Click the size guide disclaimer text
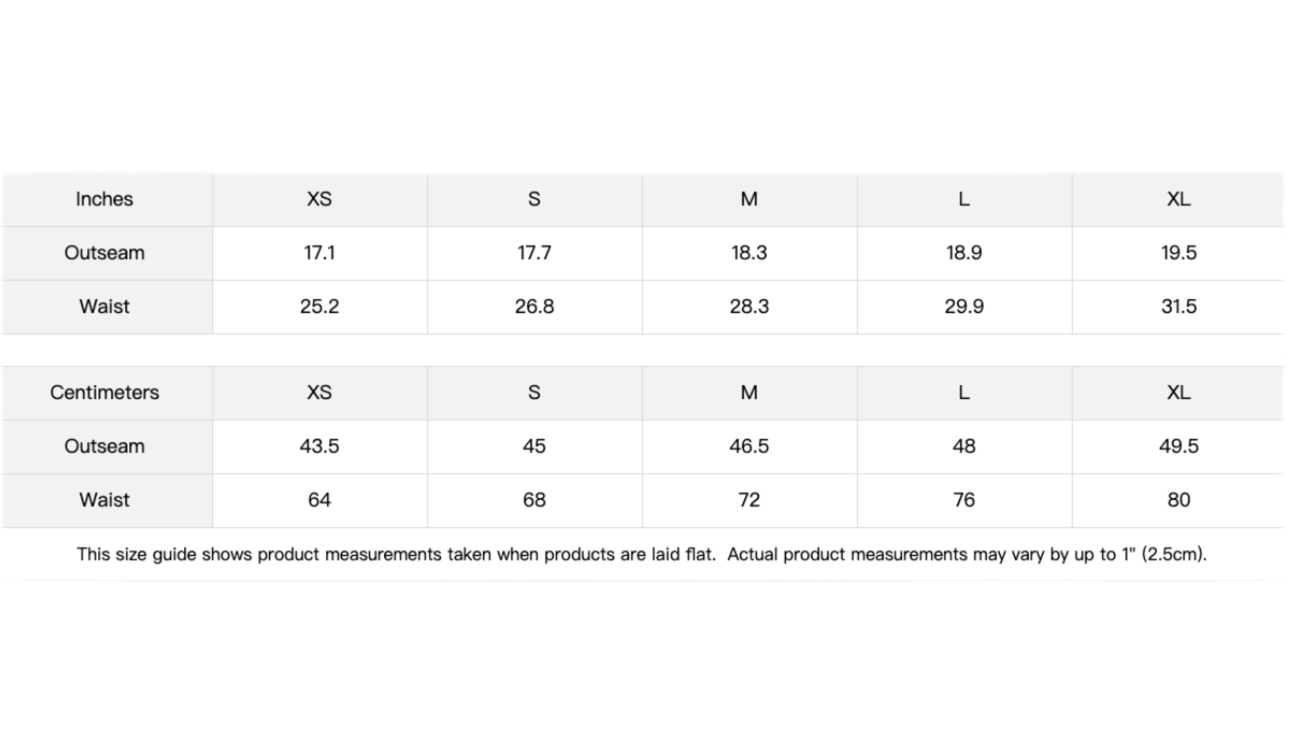 coord(642,554)
